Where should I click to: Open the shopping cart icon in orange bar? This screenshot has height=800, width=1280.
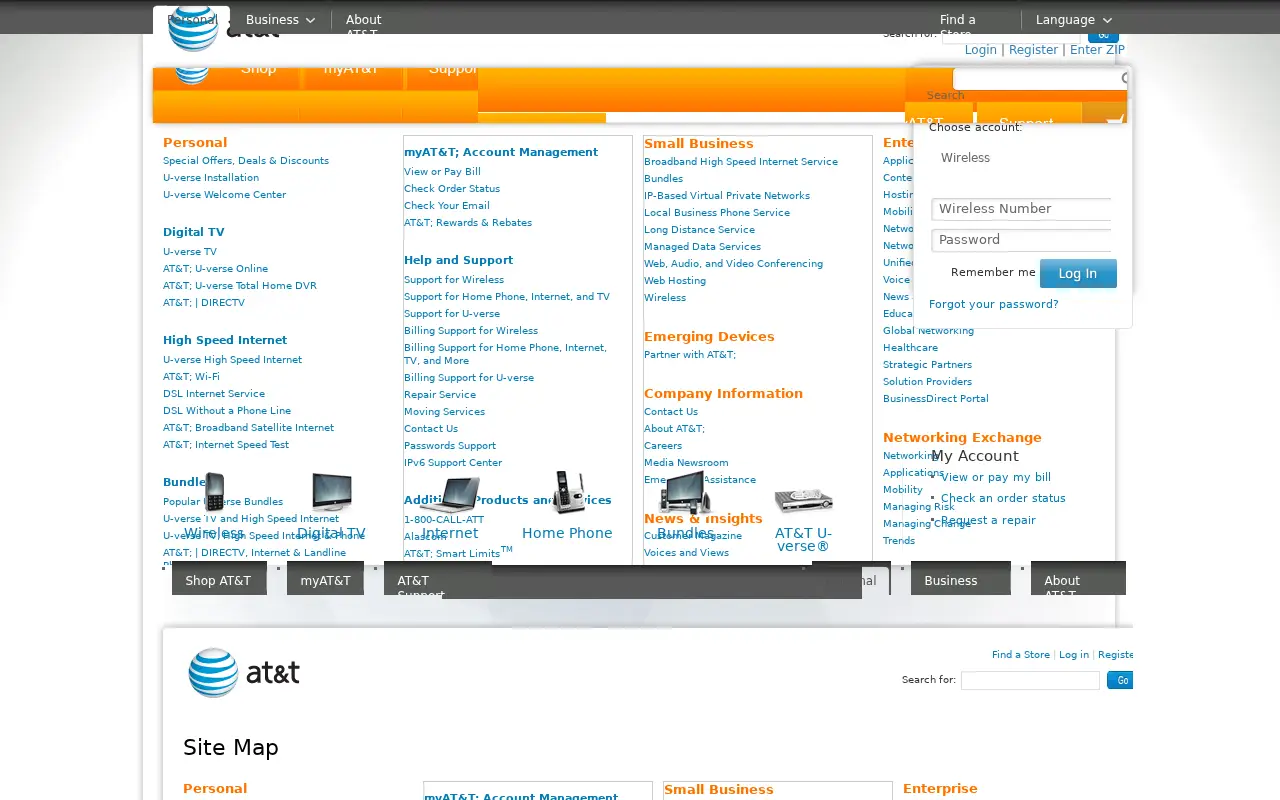tap(1115, 121)
